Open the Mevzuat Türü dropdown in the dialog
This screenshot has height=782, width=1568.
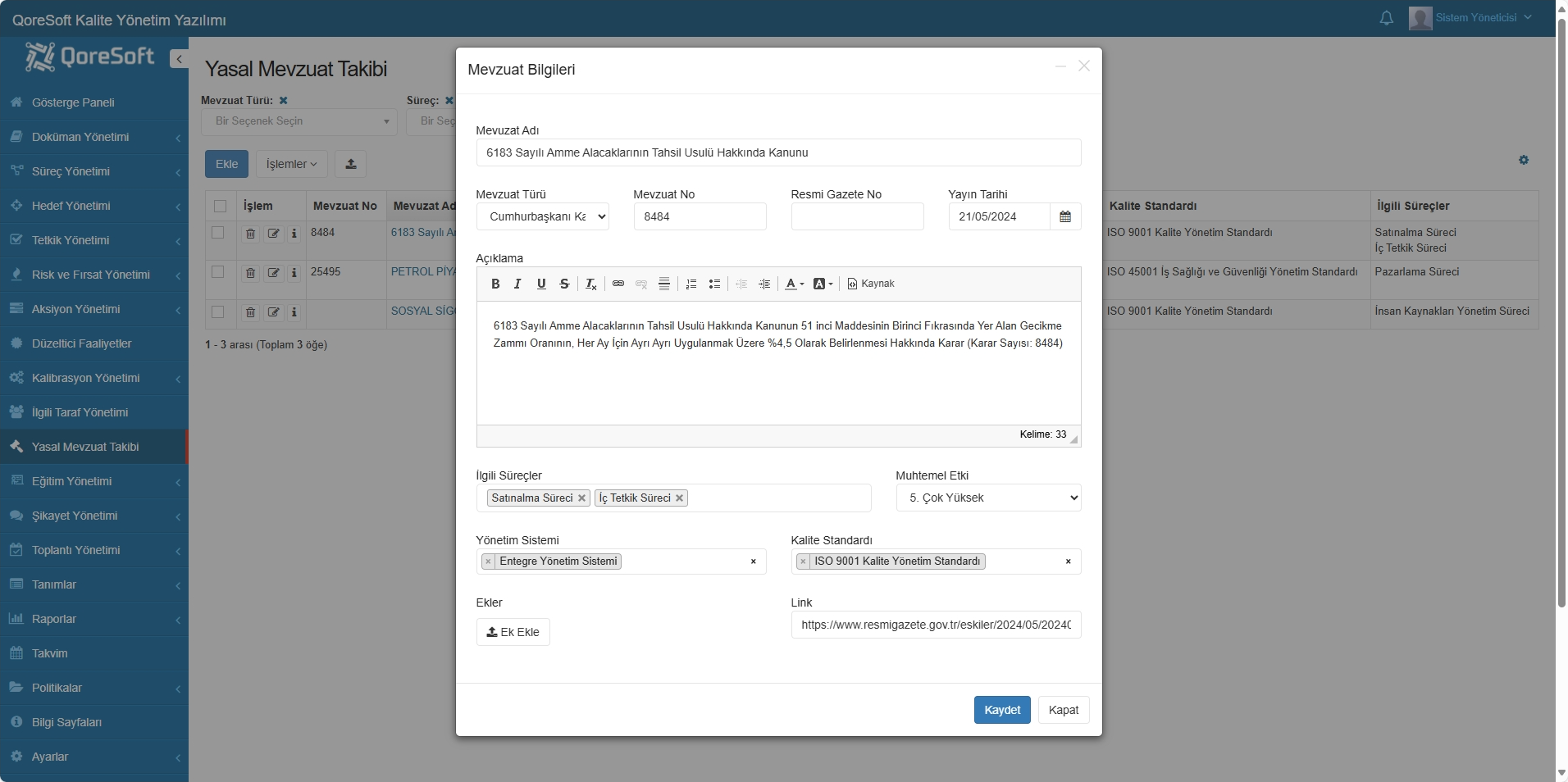pos(542,216)
